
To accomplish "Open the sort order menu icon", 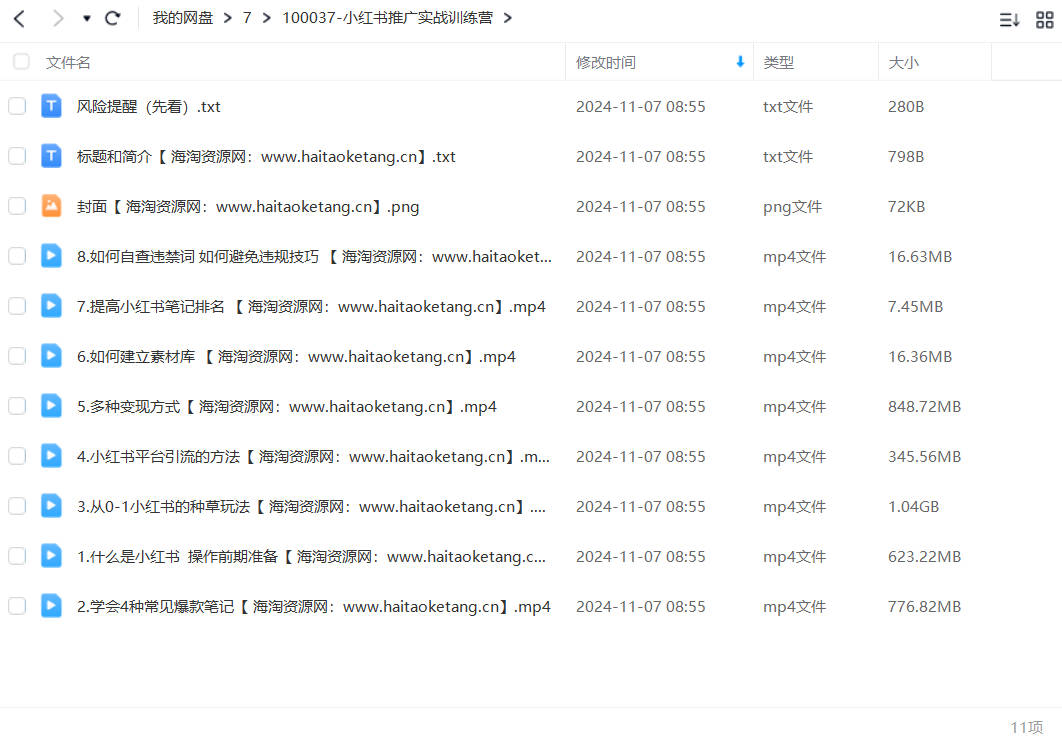I will tap(1009, 20).
